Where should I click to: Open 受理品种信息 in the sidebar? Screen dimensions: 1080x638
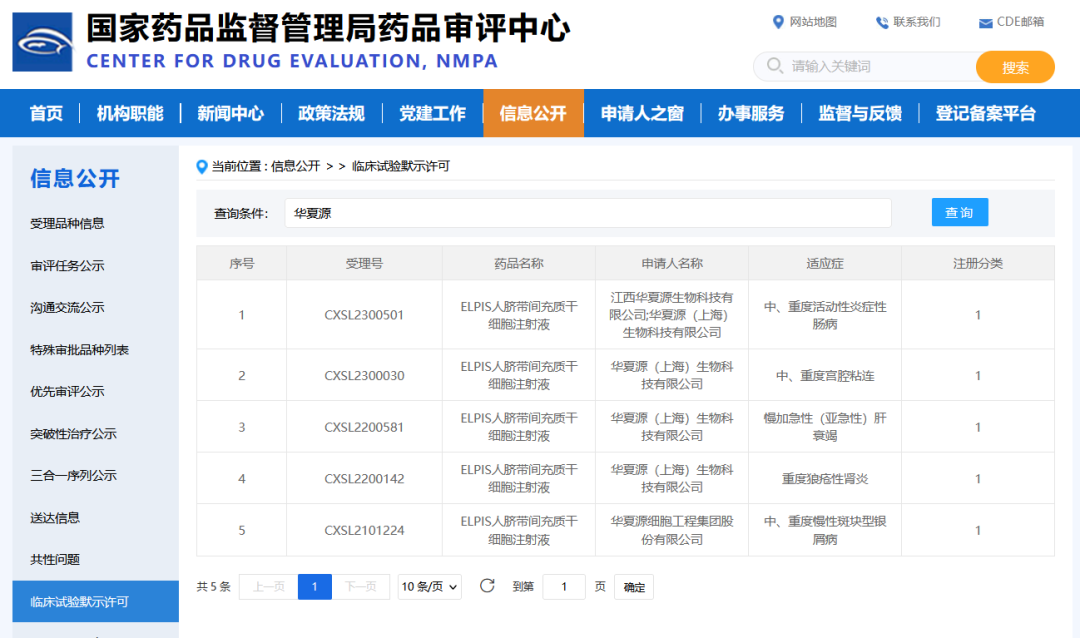point(67,223)
